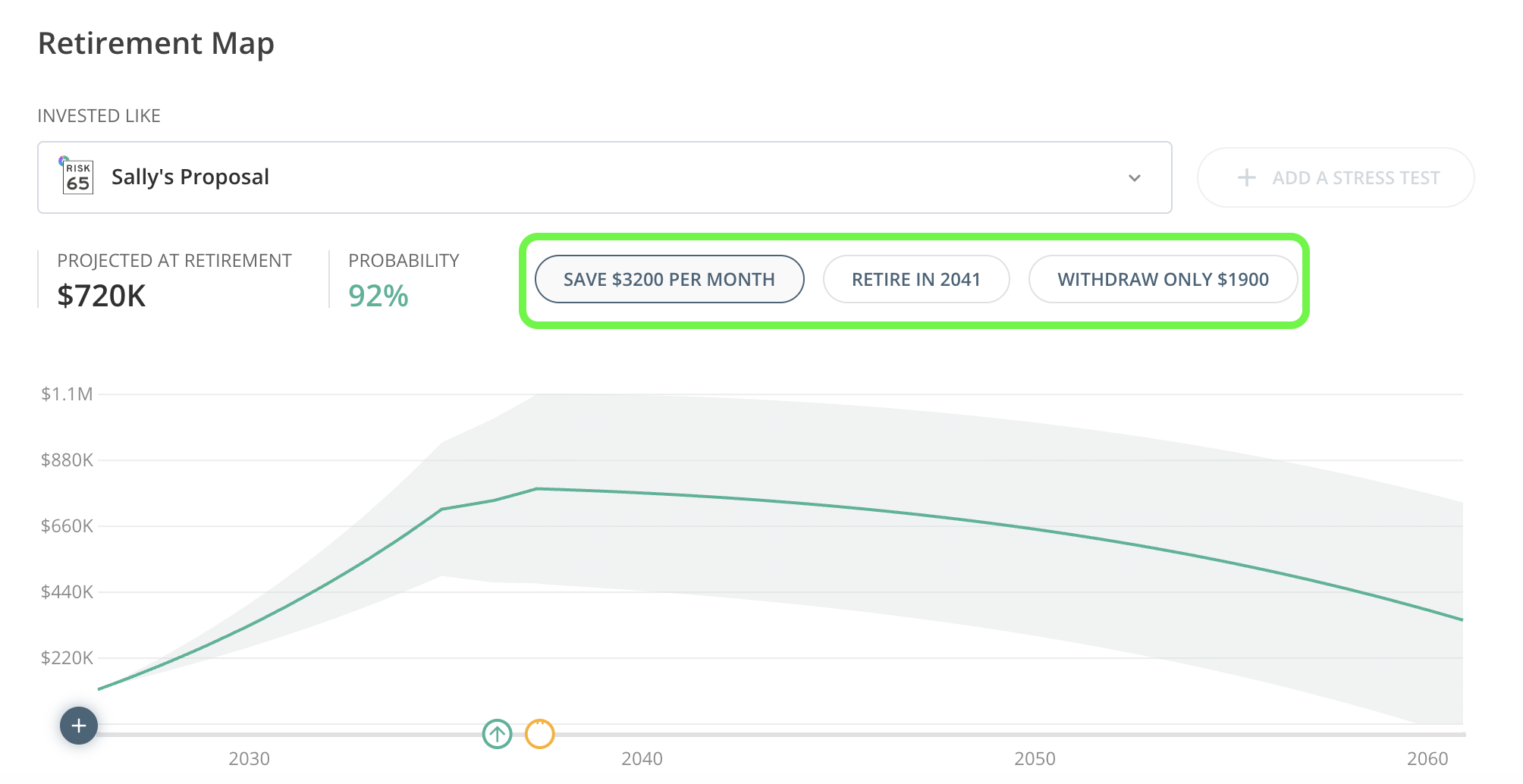Select Save $3200 Per Month suggestion
Viewport: 1523px width, 784px height.
click(x=669, y=279)
